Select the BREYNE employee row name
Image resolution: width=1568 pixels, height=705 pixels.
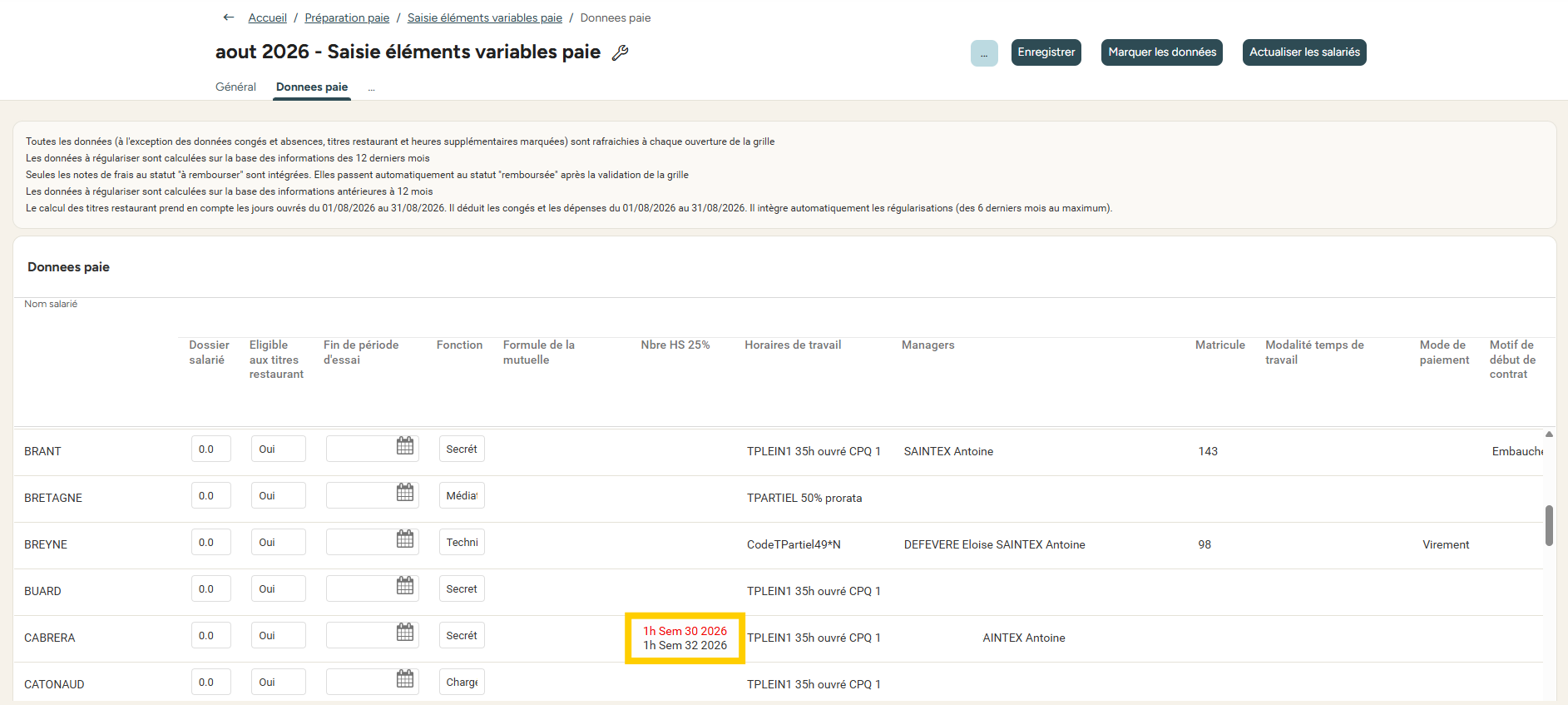point(46,544)
